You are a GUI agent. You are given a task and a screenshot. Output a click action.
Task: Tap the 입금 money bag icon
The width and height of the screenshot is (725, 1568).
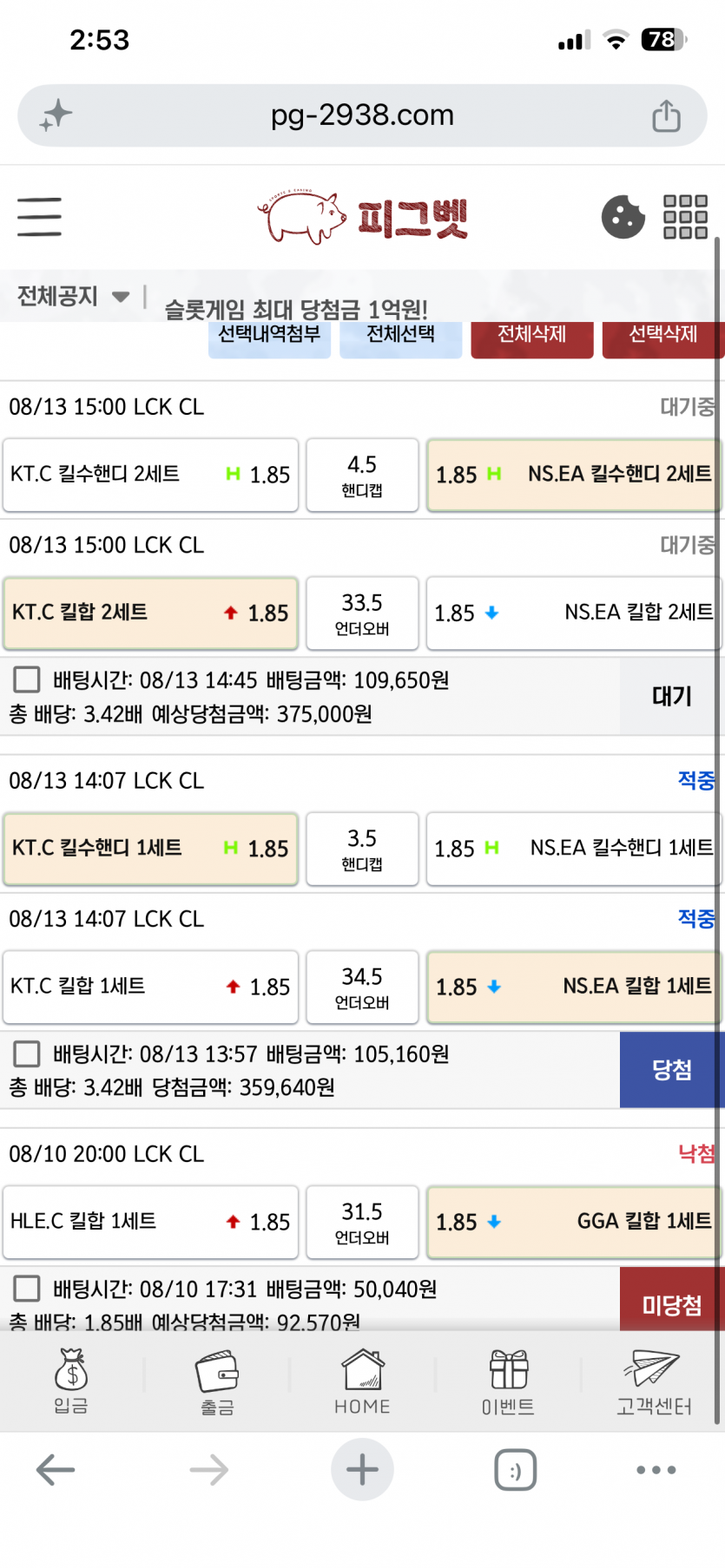[x=71, y=1369]
